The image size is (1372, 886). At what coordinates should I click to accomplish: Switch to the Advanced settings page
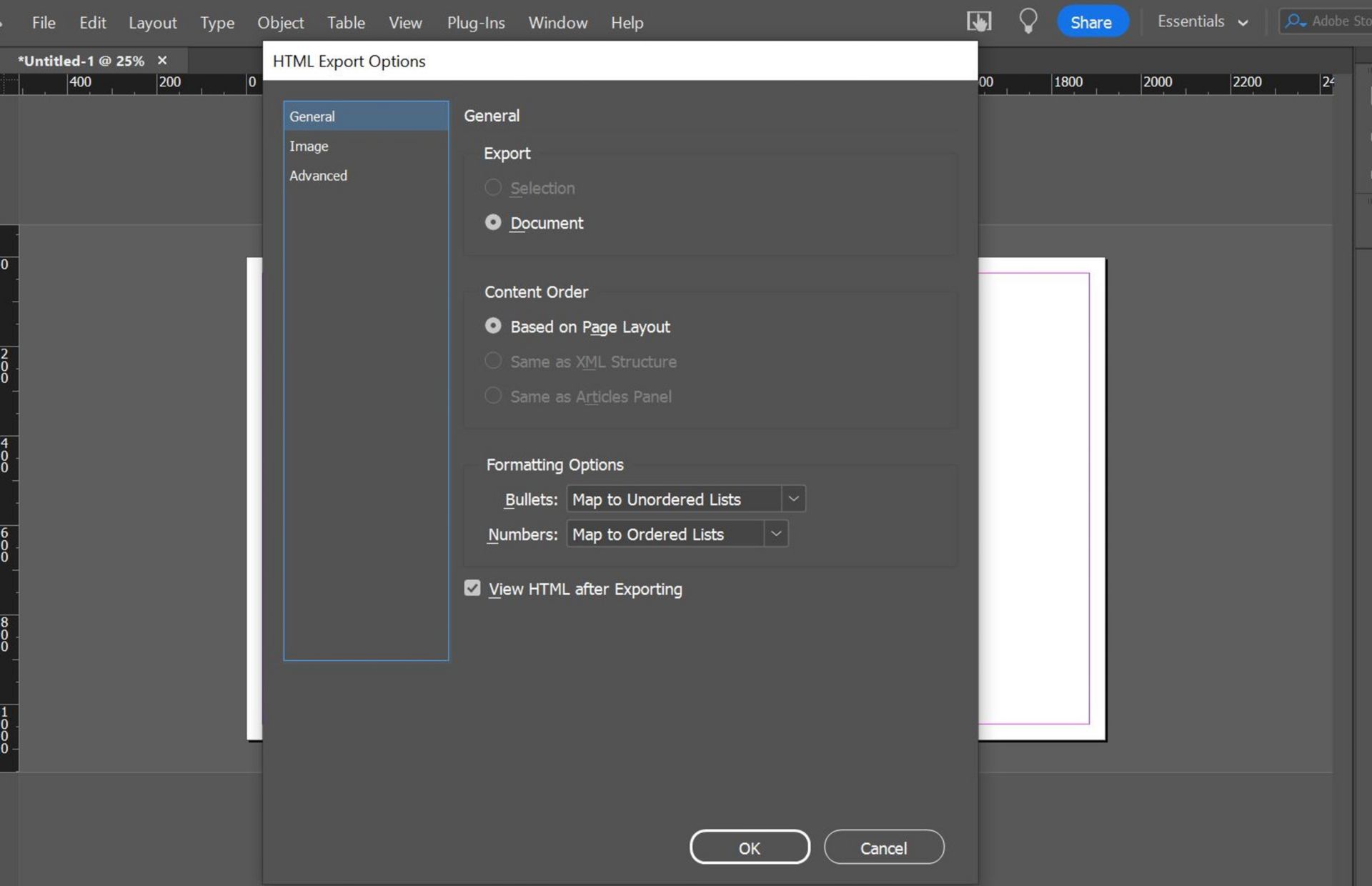[318, 175]
